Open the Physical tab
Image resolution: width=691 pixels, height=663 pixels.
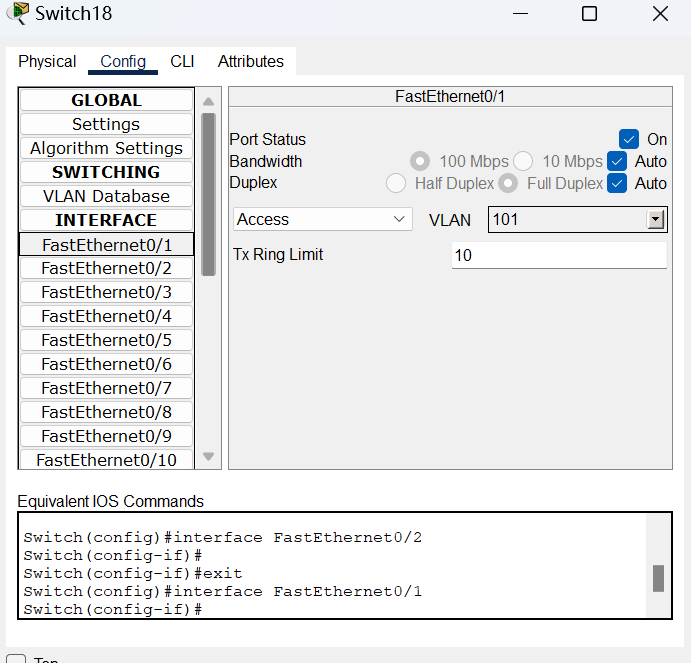tap(47, 61)
